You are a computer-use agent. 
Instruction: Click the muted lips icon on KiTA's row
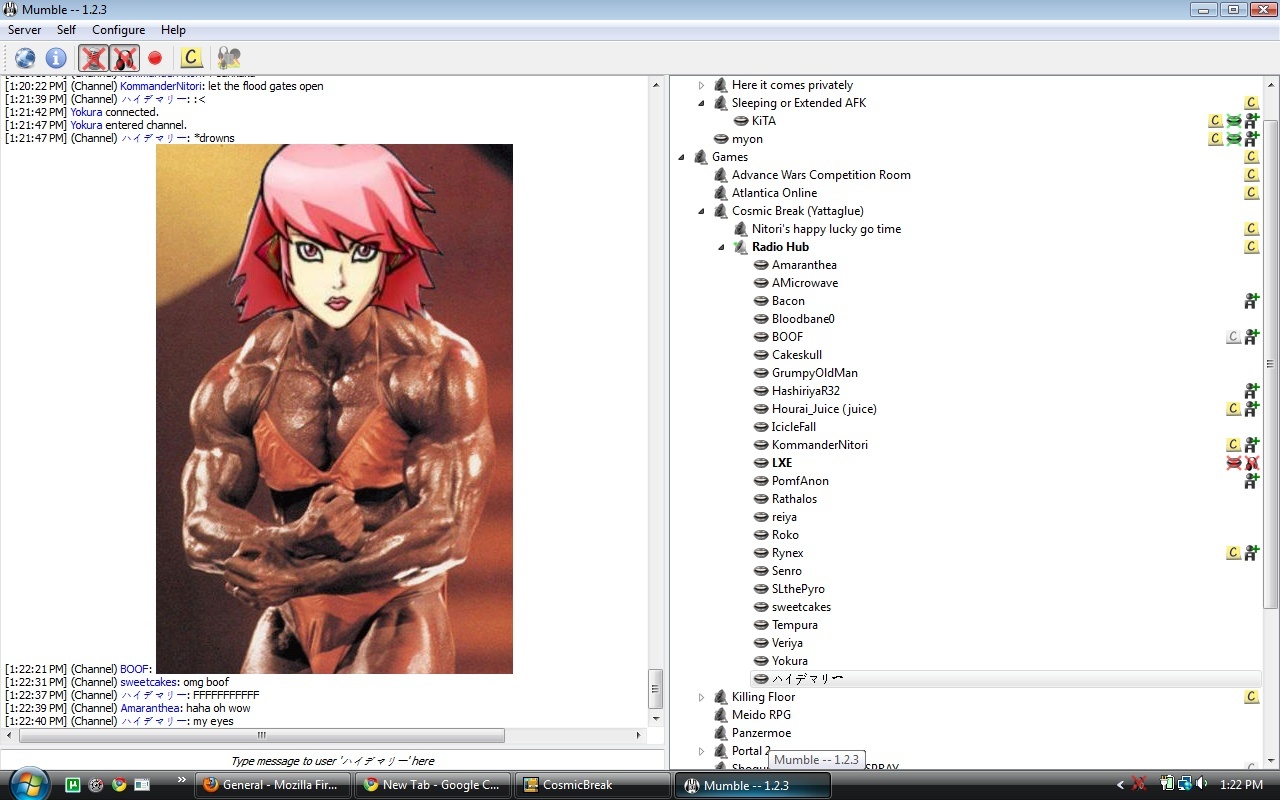pyautogui.click(x=1233, y=121)
